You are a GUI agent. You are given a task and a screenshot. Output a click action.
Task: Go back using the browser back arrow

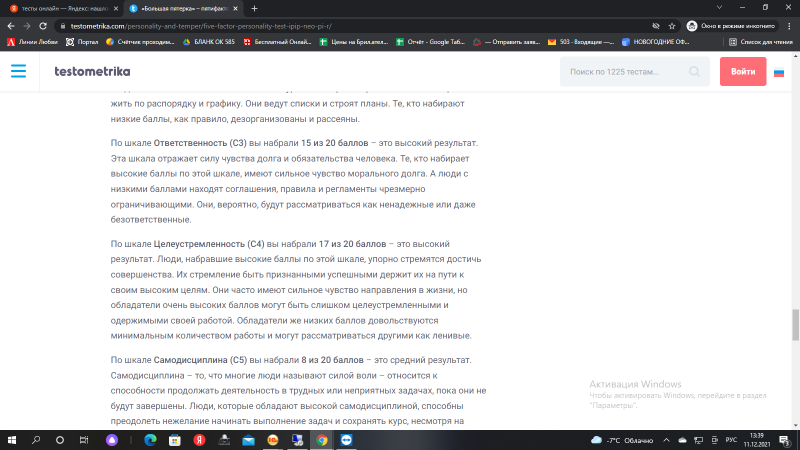[x=10, y=25]
